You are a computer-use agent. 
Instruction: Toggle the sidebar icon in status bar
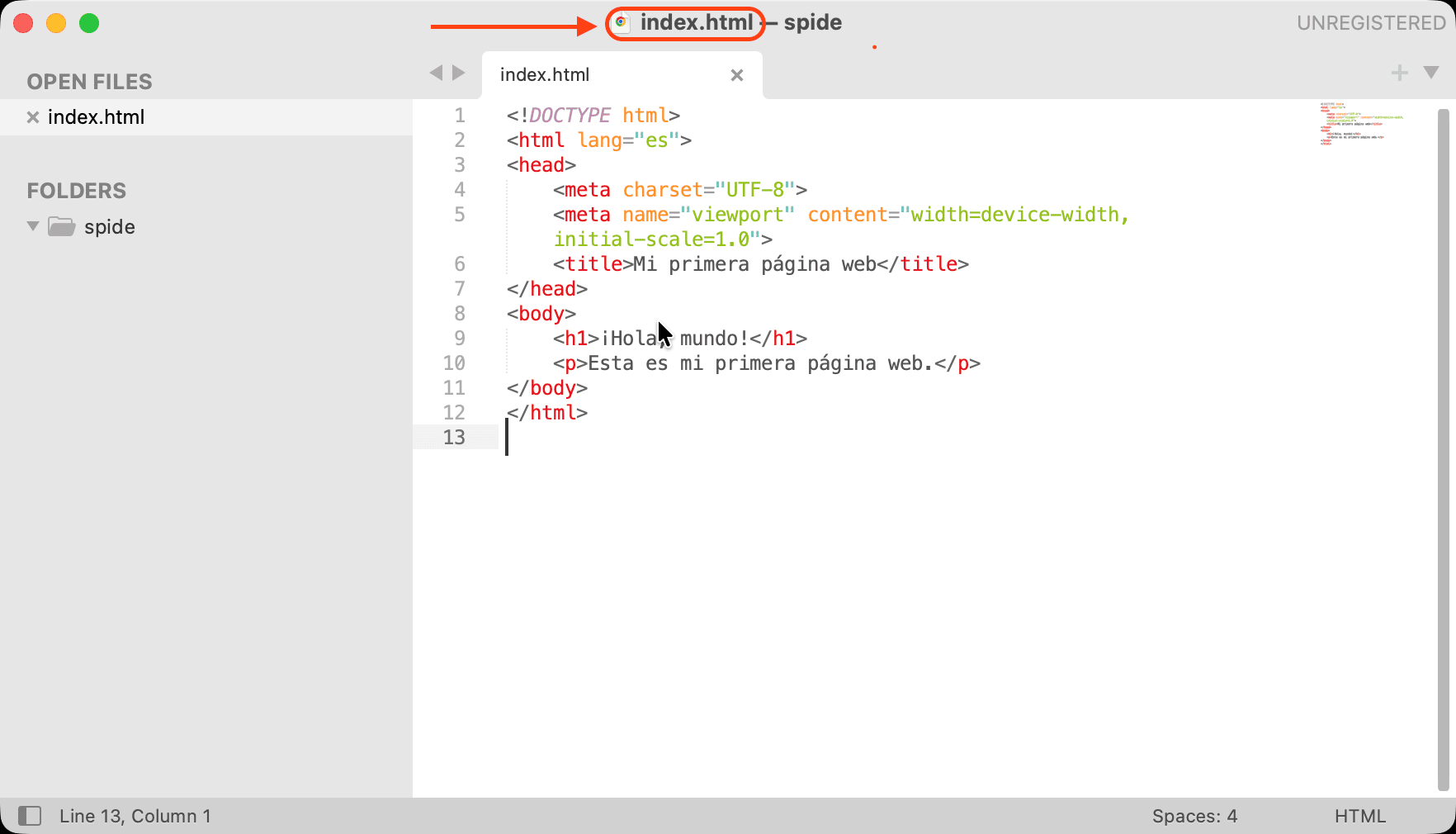[30, 816]
